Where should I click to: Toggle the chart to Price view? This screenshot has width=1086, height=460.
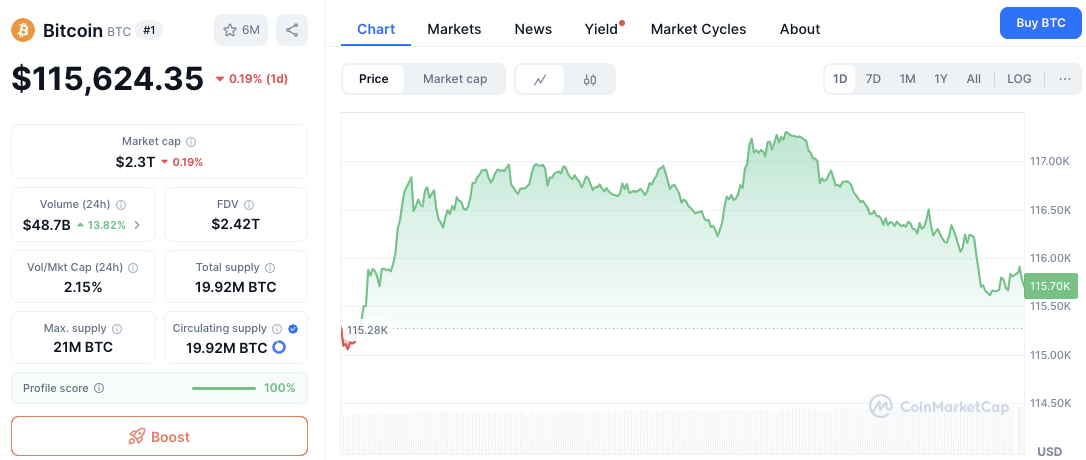click(373, 79)
